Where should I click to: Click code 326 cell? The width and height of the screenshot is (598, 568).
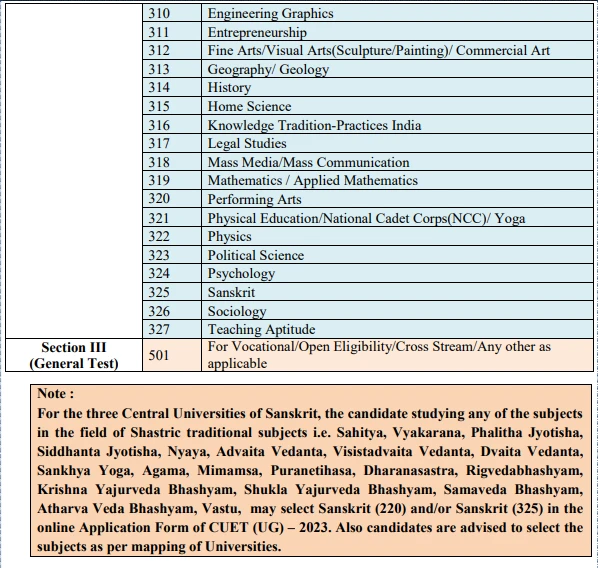pos(172,311)
